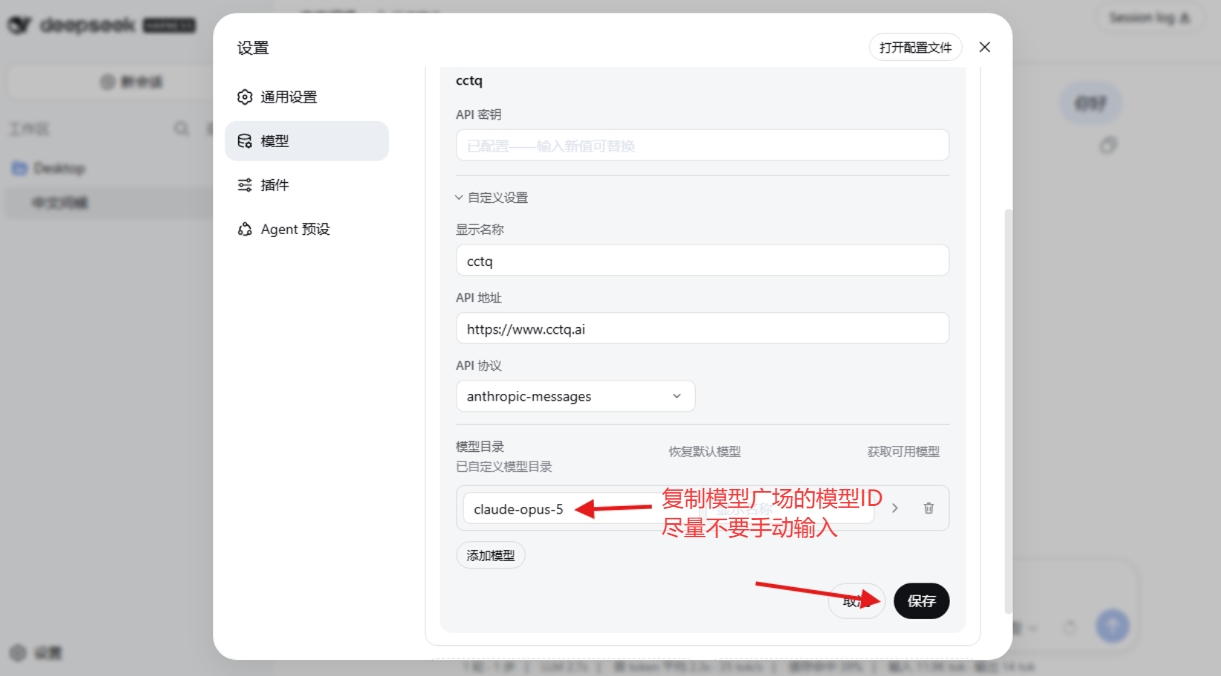Delete the claude-opus-5 model with trash icon
The image size is (1221, 676).
point(928,508)
